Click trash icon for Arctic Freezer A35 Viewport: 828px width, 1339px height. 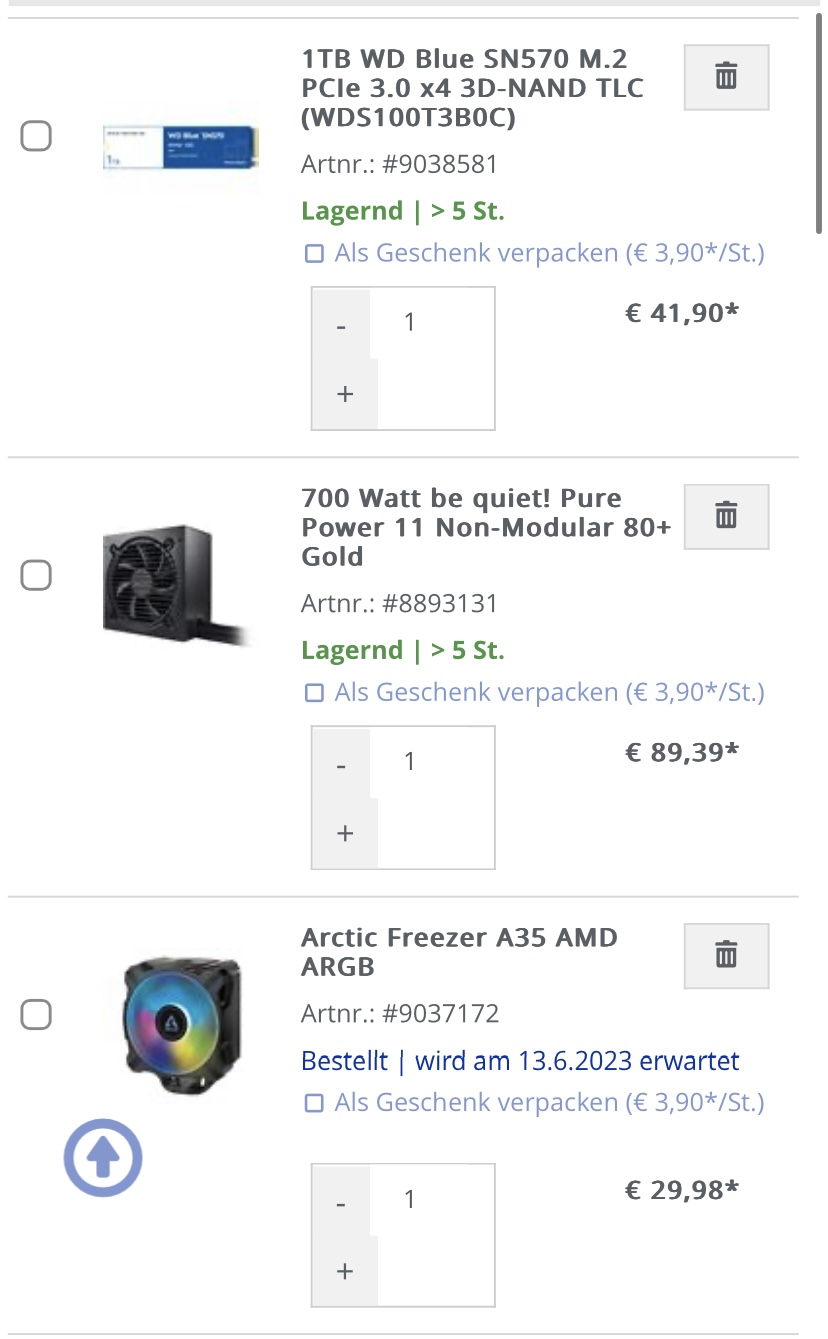click(x=726, y=955)
